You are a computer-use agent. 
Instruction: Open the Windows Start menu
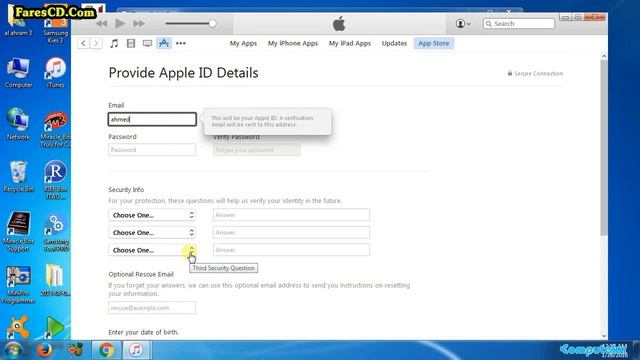(13, 350)
